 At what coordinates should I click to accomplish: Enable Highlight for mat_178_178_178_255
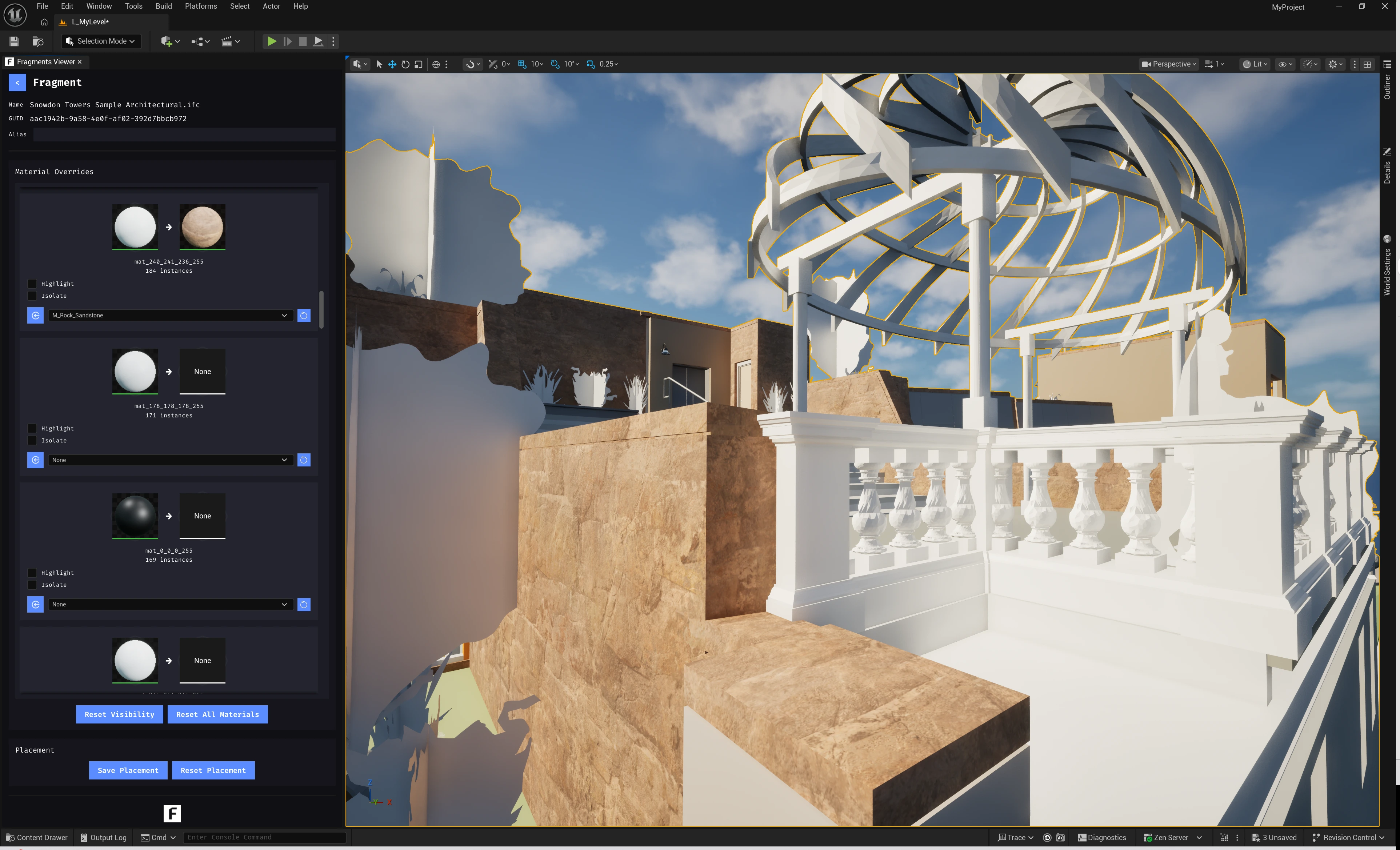(x=32, y=428)
